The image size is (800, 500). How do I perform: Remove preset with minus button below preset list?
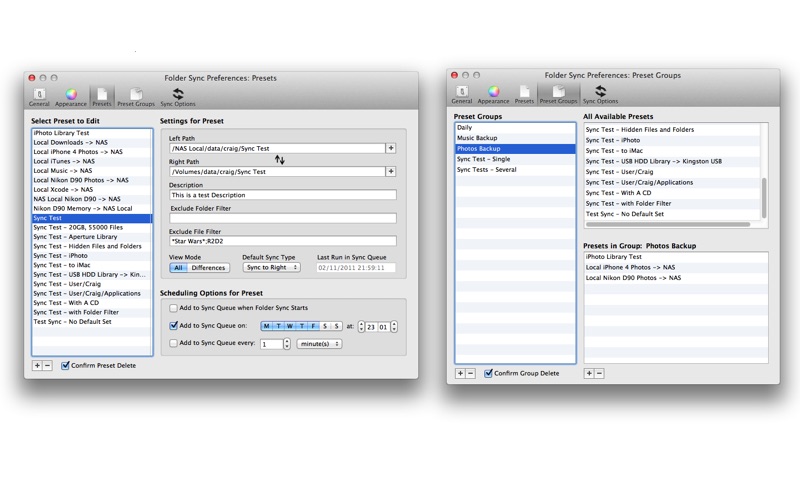click(48, 366)
